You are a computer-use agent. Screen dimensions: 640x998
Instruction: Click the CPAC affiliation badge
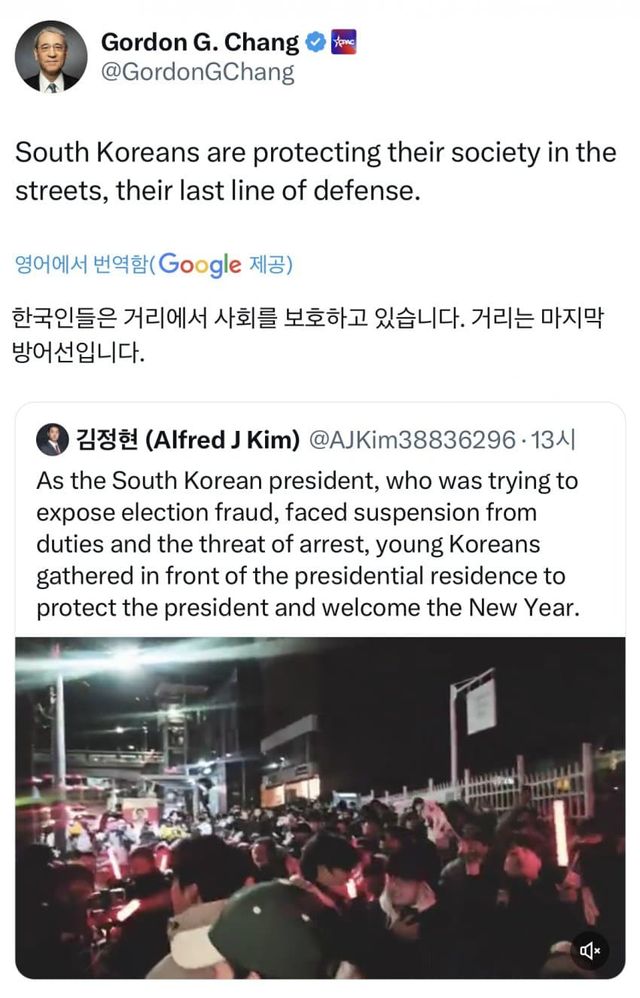coord(343,42)
